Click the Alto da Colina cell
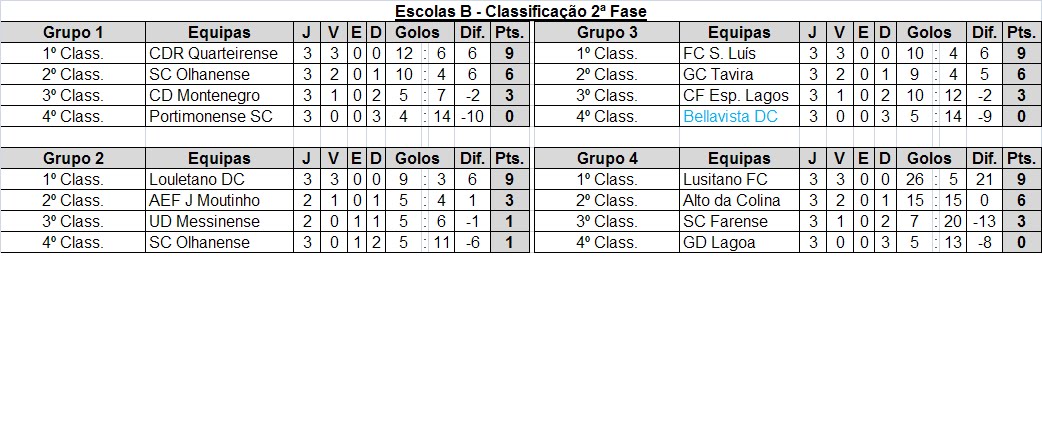Viewport: 1042px width, 432px height. [x=739, y=201]
